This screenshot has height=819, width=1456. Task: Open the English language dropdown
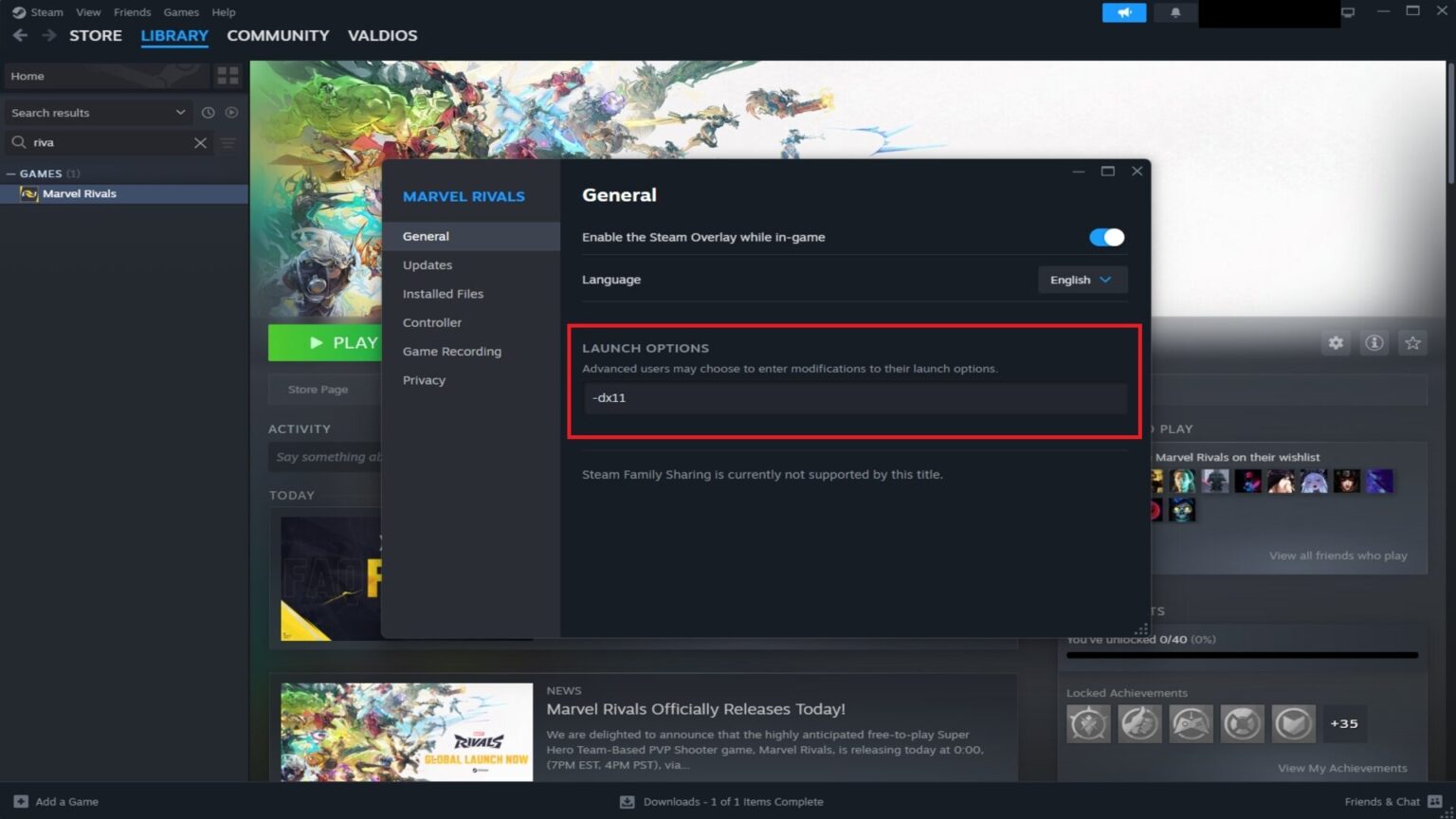click(x=1081, y=280)
